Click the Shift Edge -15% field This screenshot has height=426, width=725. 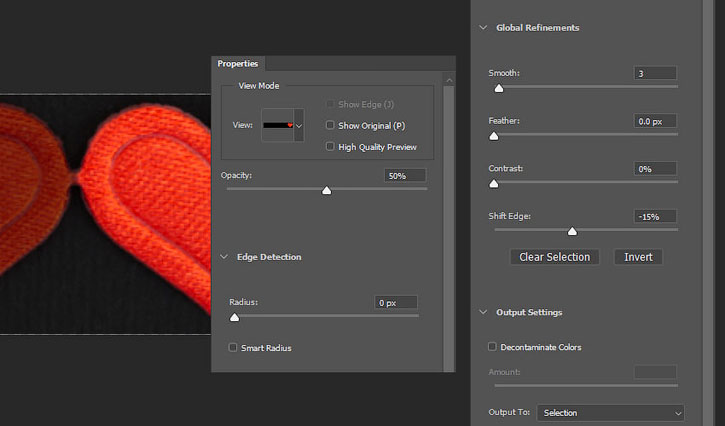[x=655, y=216]
